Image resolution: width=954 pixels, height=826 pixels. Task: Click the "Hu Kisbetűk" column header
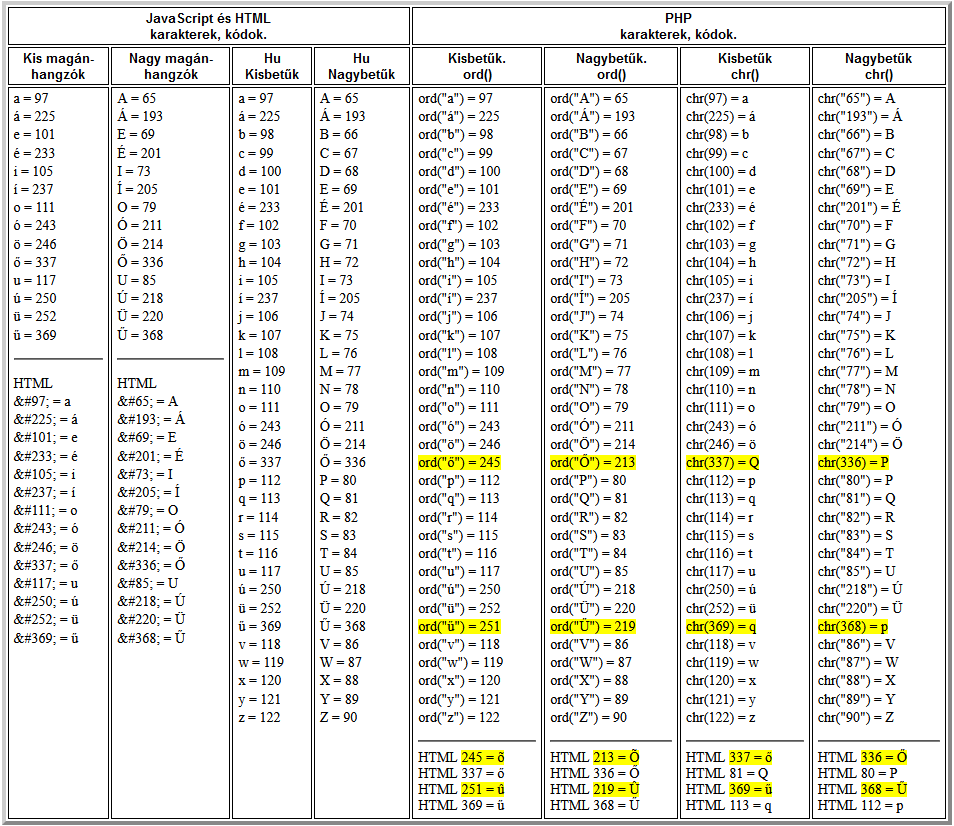pos(272,66)
